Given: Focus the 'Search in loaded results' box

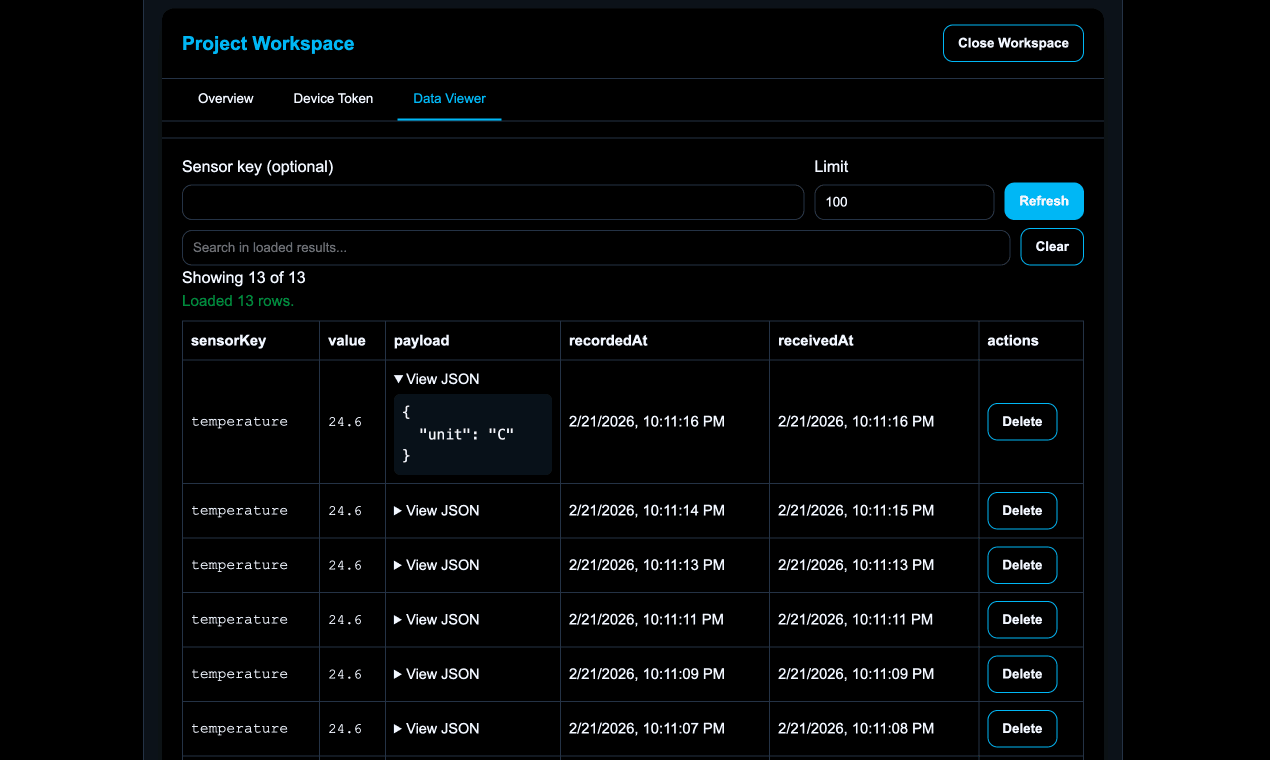Looking at the screenshot, I should click(x=595, y=247).
